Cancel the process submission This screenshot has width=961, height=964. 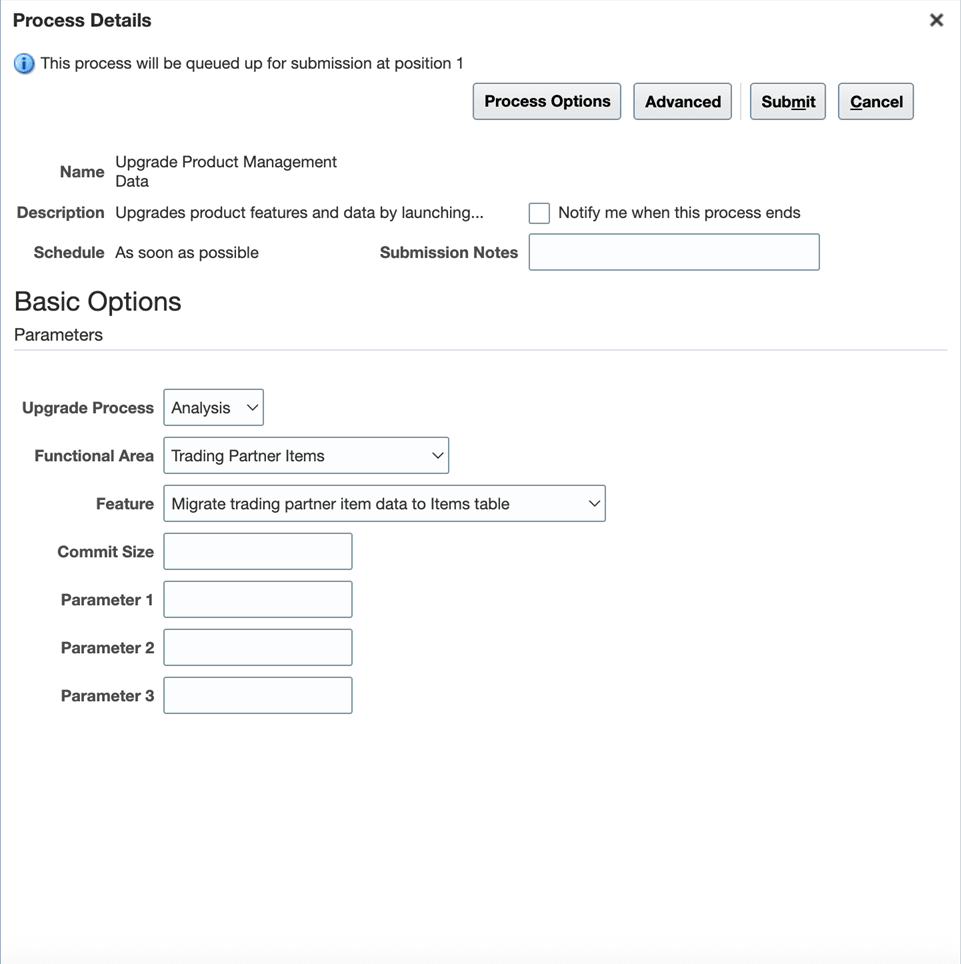(875, 101)
